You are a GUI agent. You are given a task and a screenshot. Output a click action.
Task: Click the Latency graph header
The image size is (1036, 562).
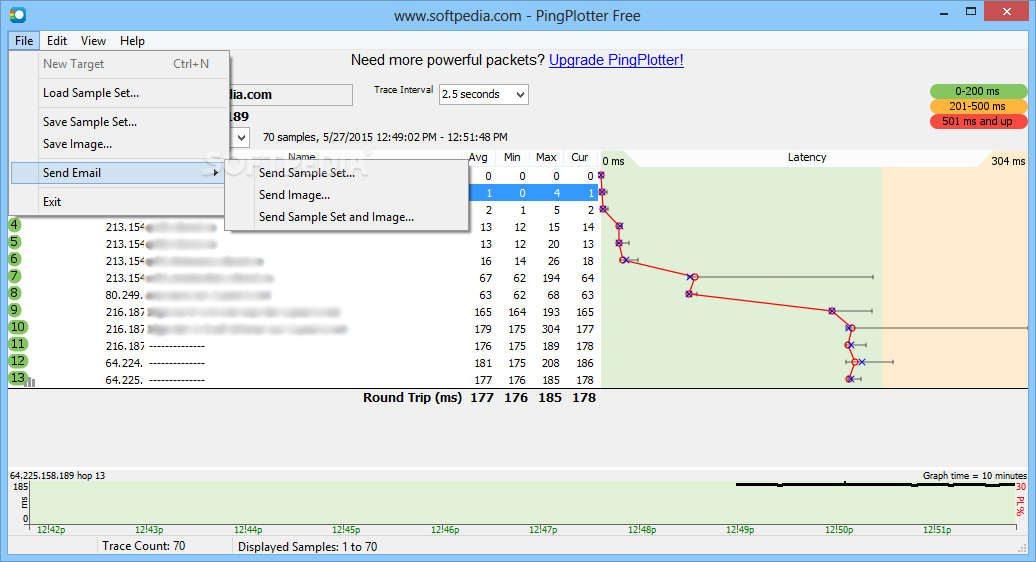click(x=807, y=157)
